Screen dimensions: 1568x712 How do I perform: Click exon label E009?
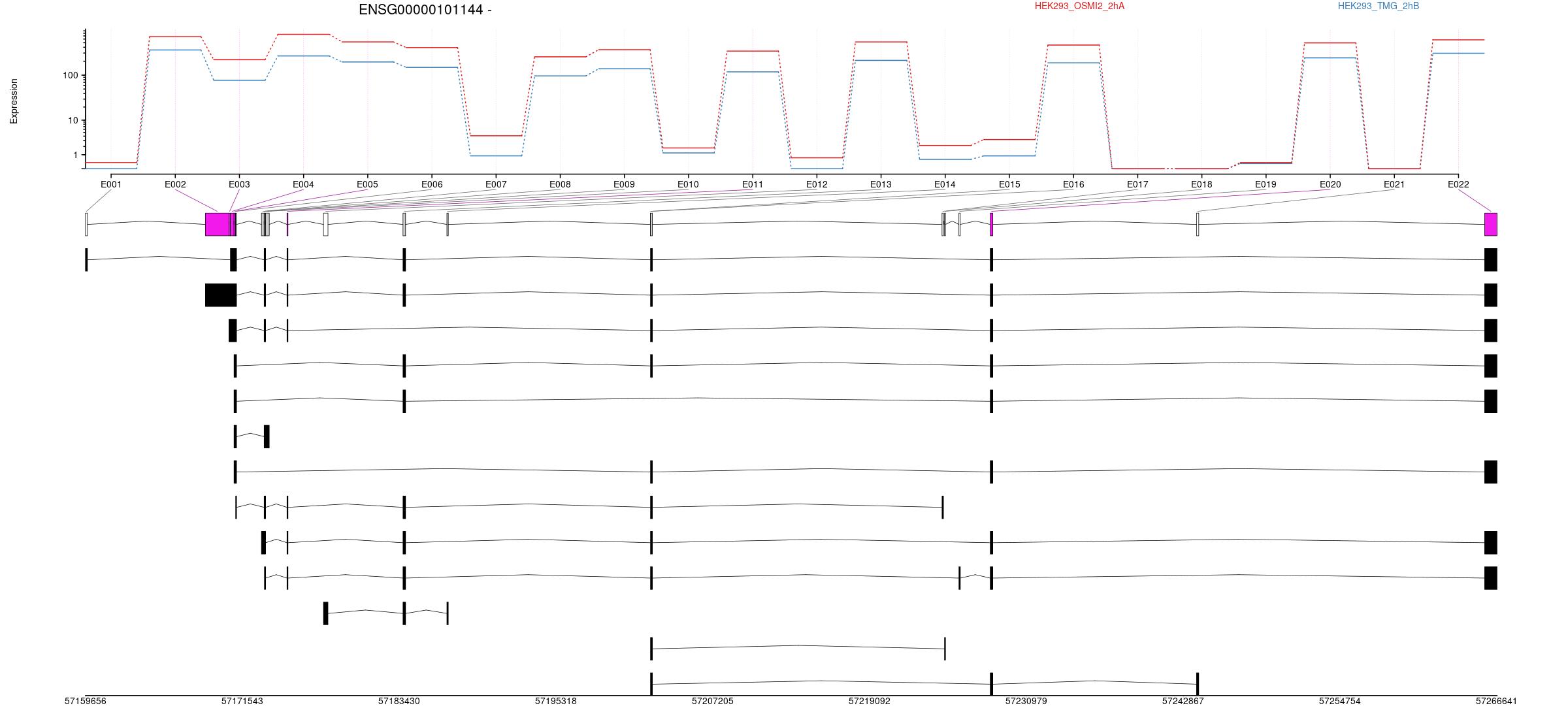point(624,185)
